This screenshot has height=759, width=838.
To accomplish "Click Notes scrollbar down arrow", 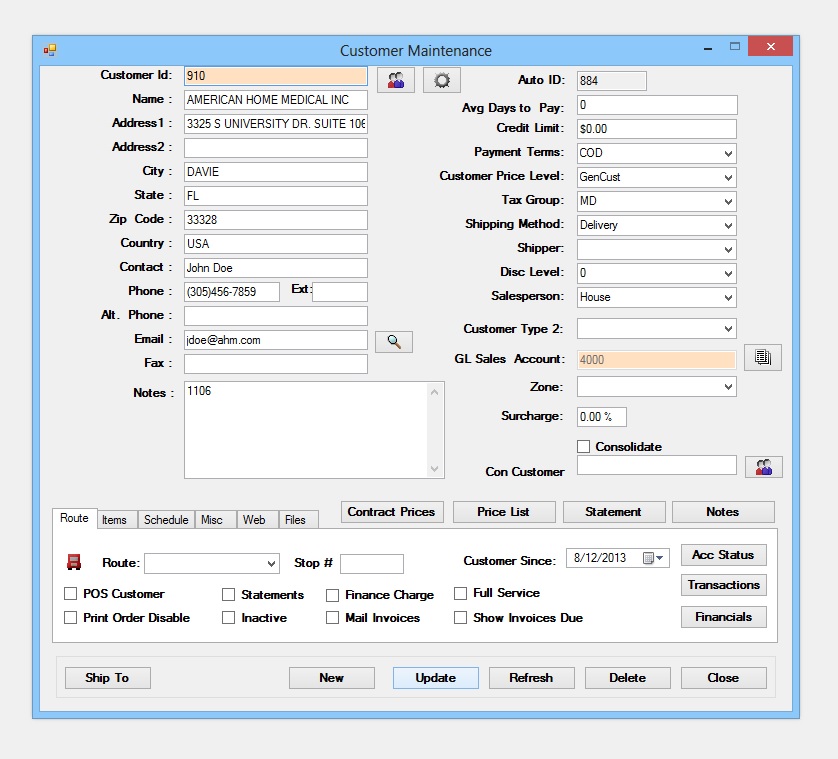I will coord(434,469).
